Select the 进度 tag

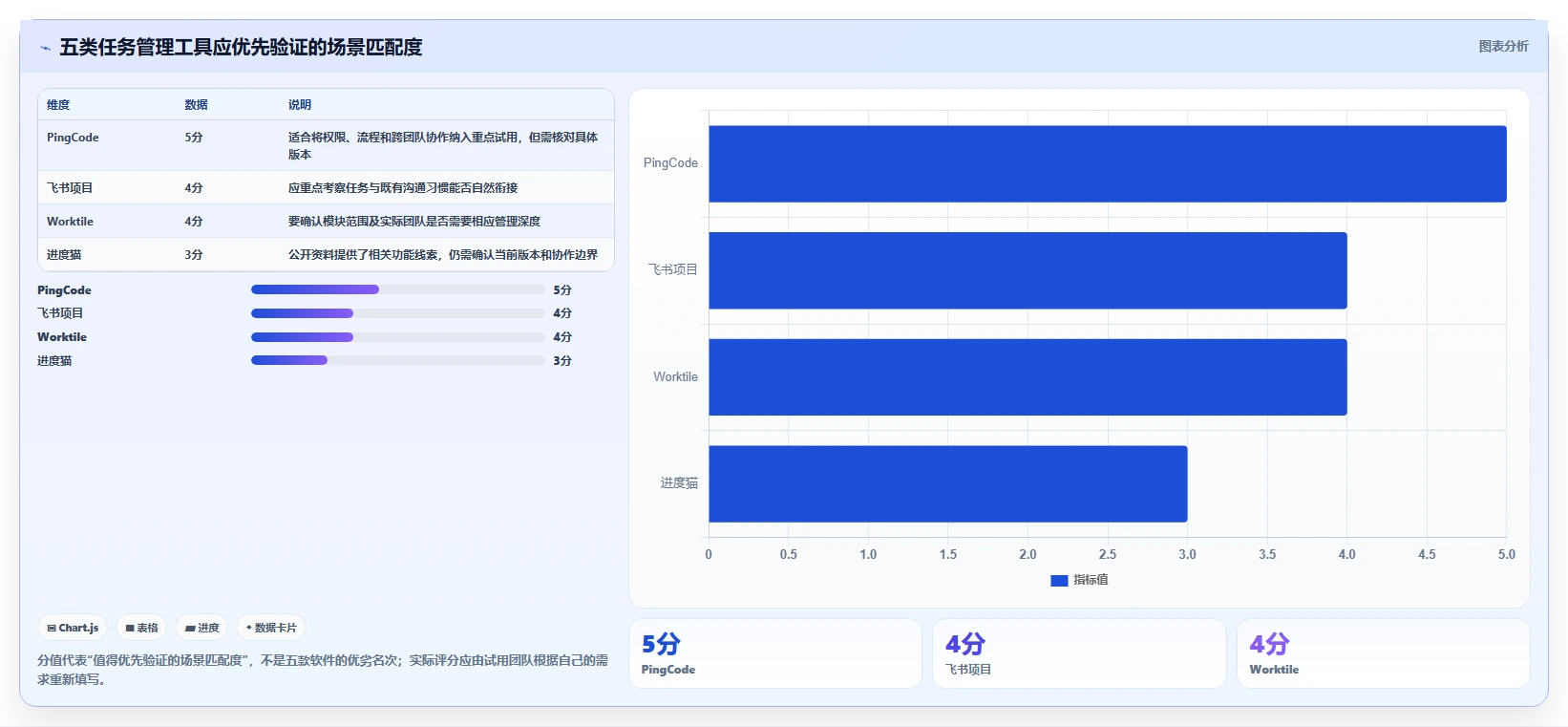click(201, 628)
